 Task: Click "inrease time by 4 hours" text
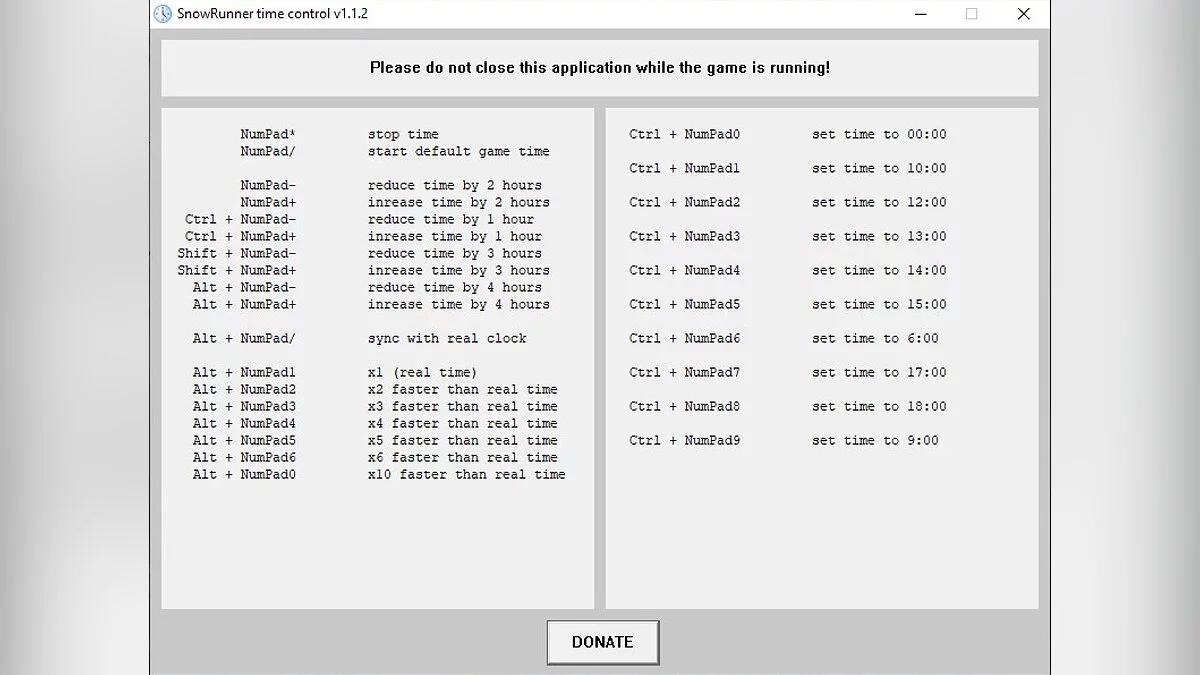tap(459, 304)
